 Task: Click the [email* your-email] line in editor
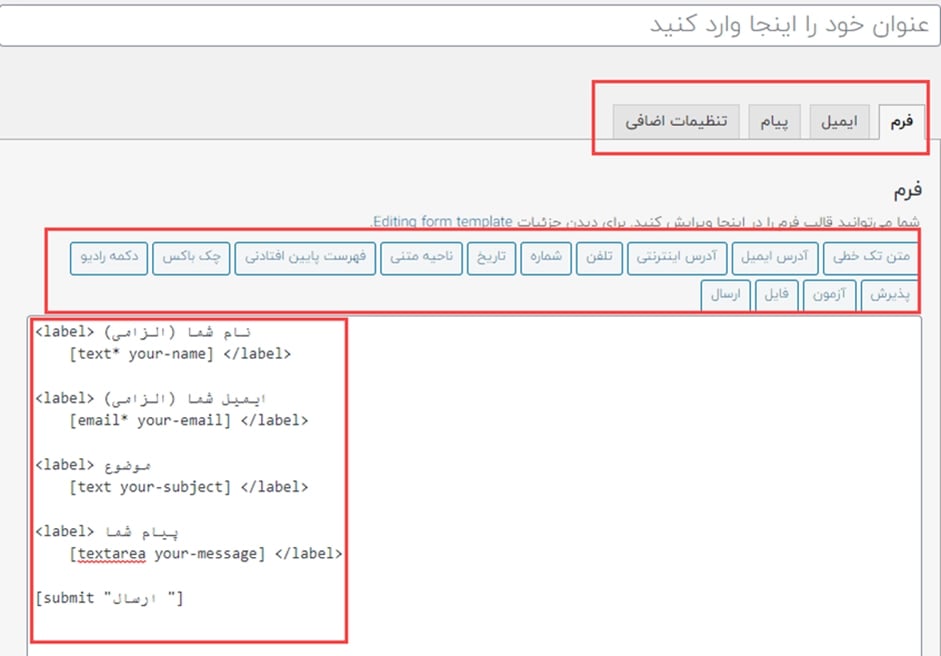click(188, 421)
